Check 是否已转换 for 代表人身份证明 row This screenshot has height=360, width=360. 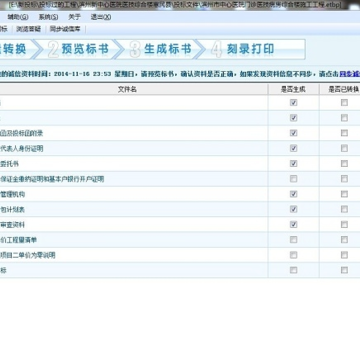click(344, 148)
